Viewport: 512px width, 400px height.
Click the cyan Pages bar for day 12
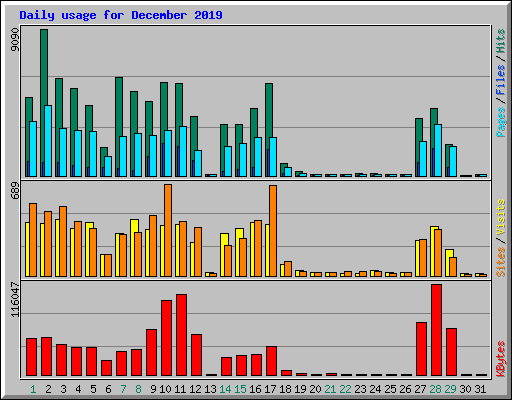(x=198, y=163)
